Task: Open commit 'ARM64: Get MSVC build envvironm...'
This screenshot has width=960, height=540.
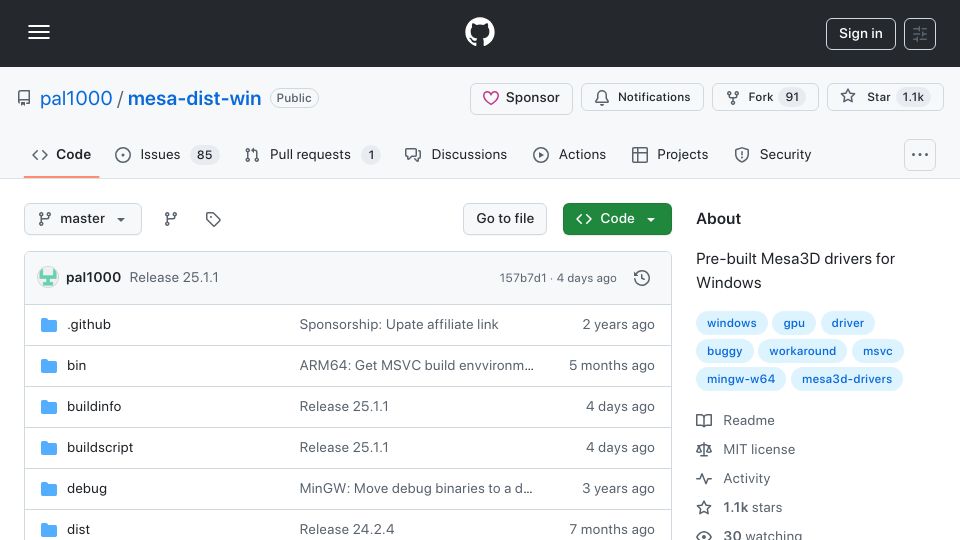Action: pyautogui.click(x=416, y=366)
